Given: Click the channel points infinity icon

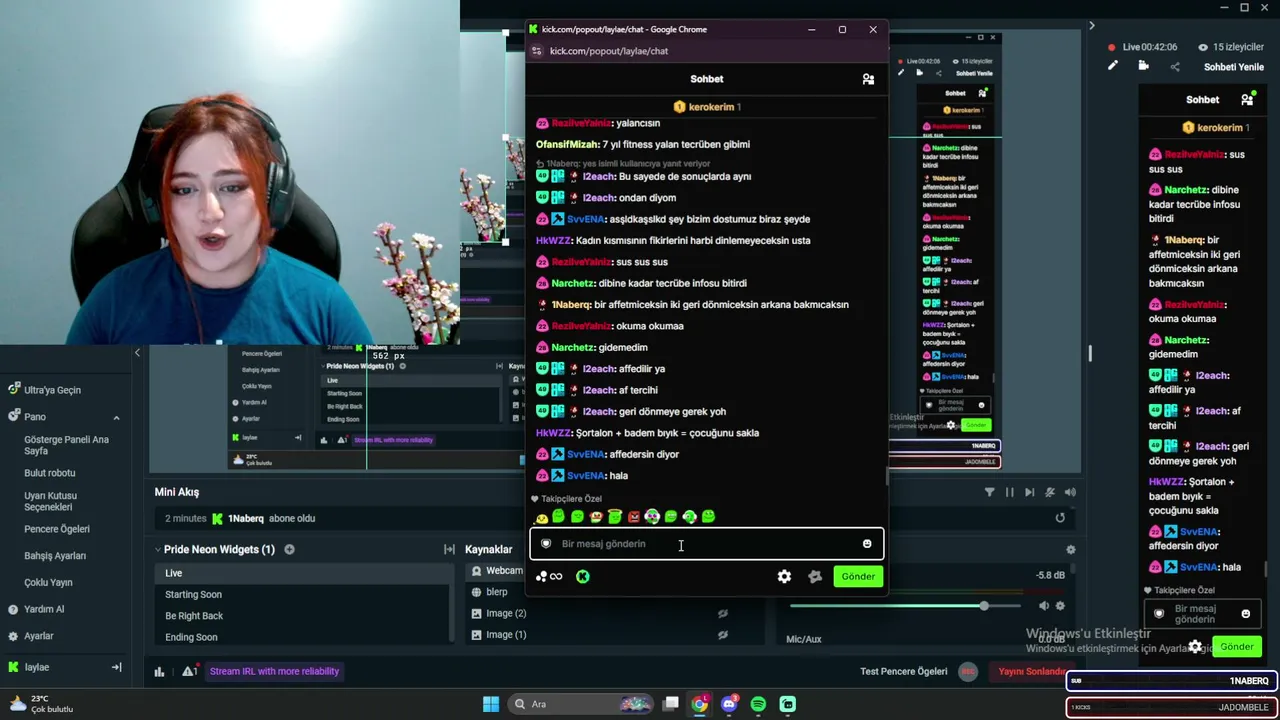Looking at the screenshot, I should point(549,576).
